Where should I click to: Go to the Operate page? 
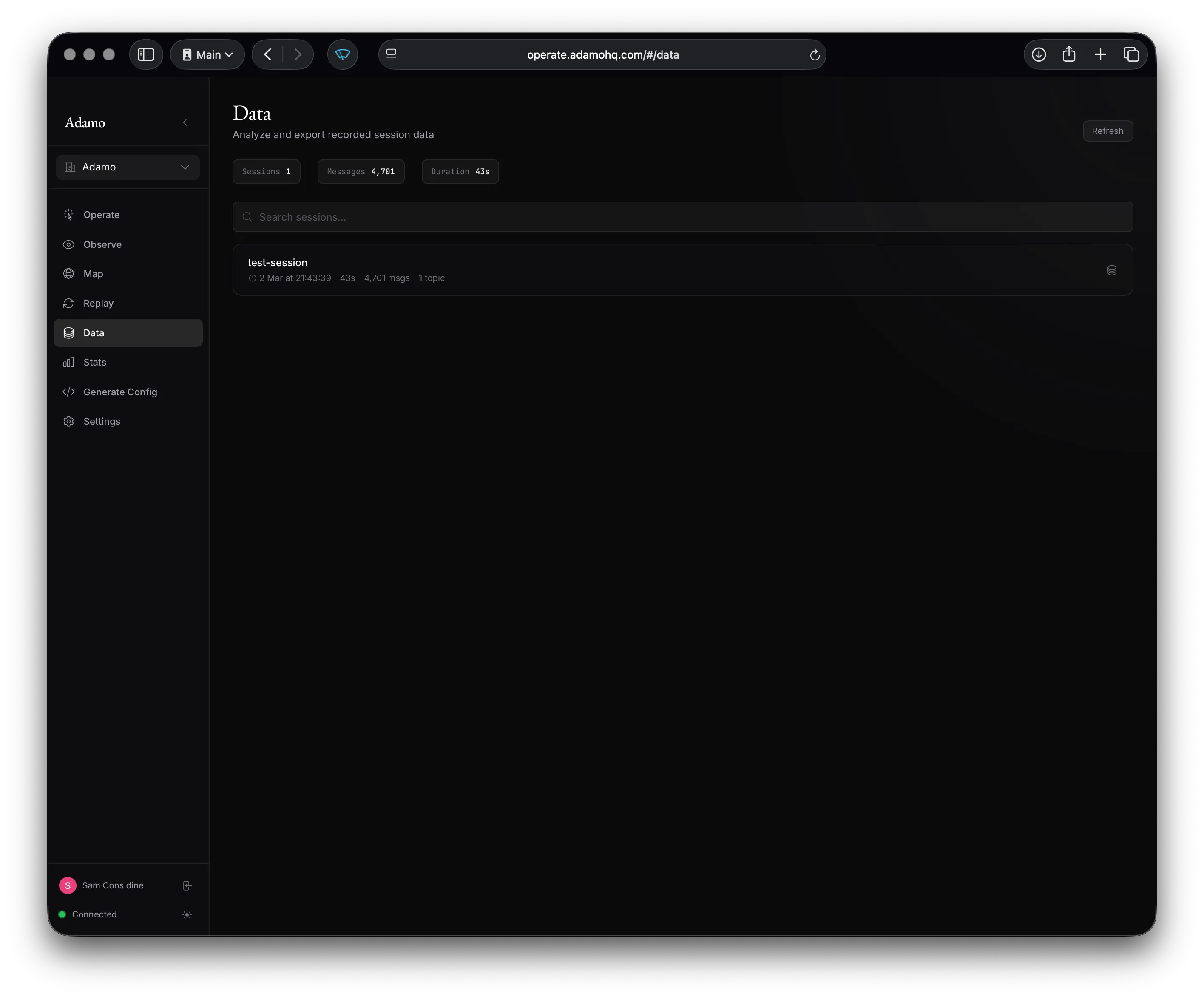coord(128,214)
